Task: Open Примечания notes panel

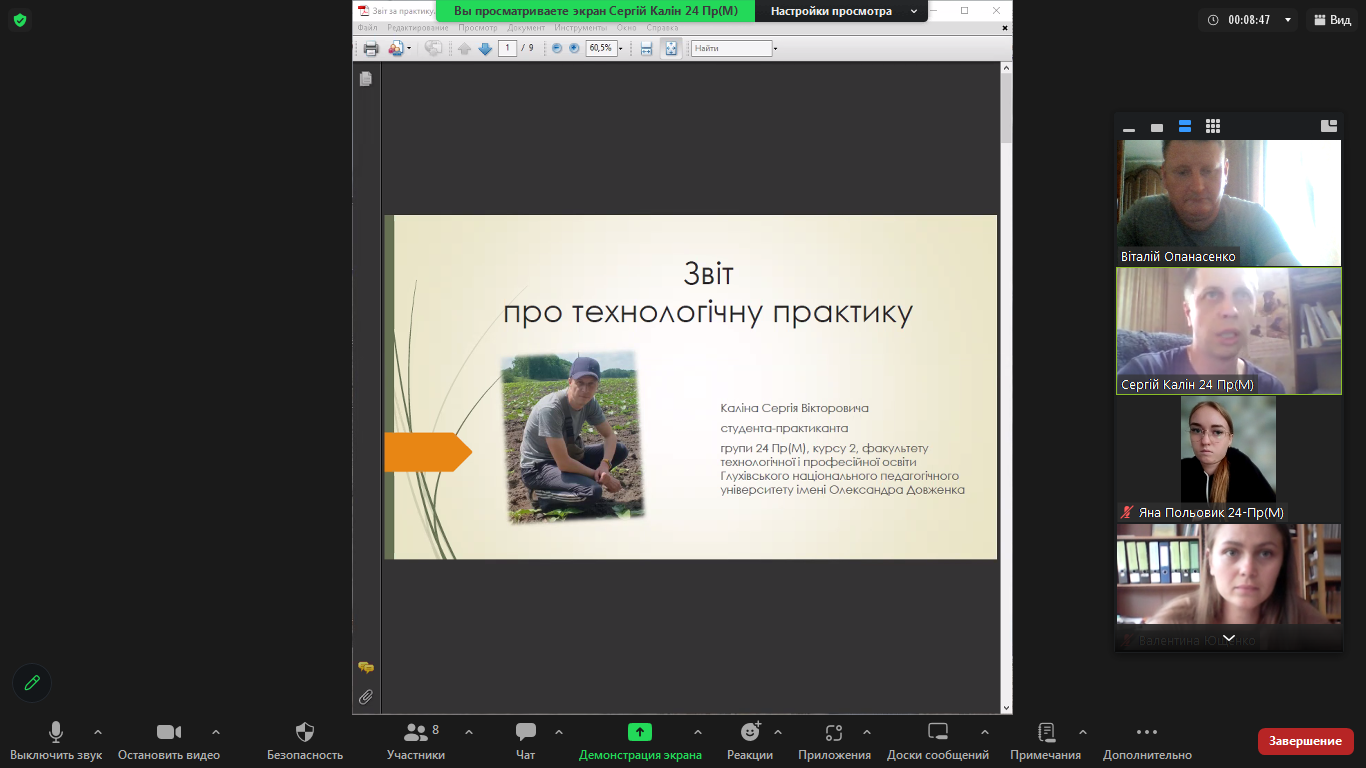Action: 1045,741
